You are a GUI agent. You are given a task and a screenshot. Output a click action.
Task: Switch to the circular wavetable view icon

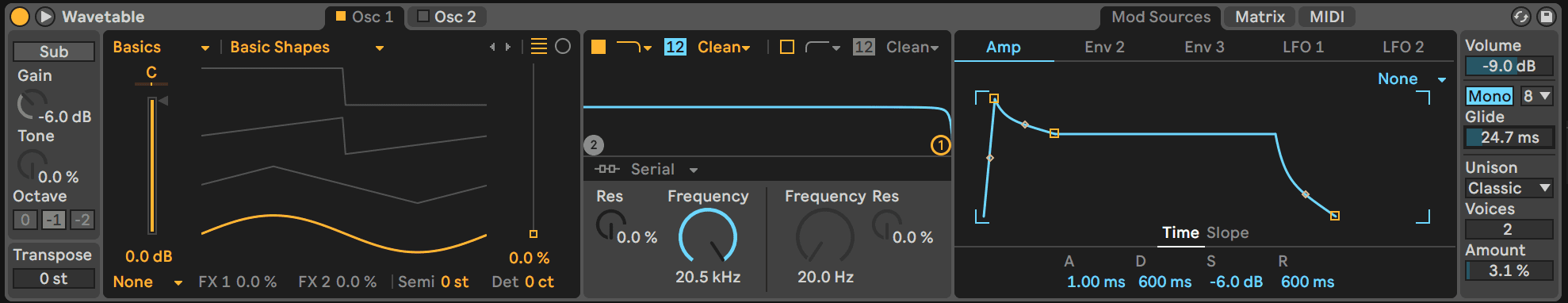tap(563, 47)
